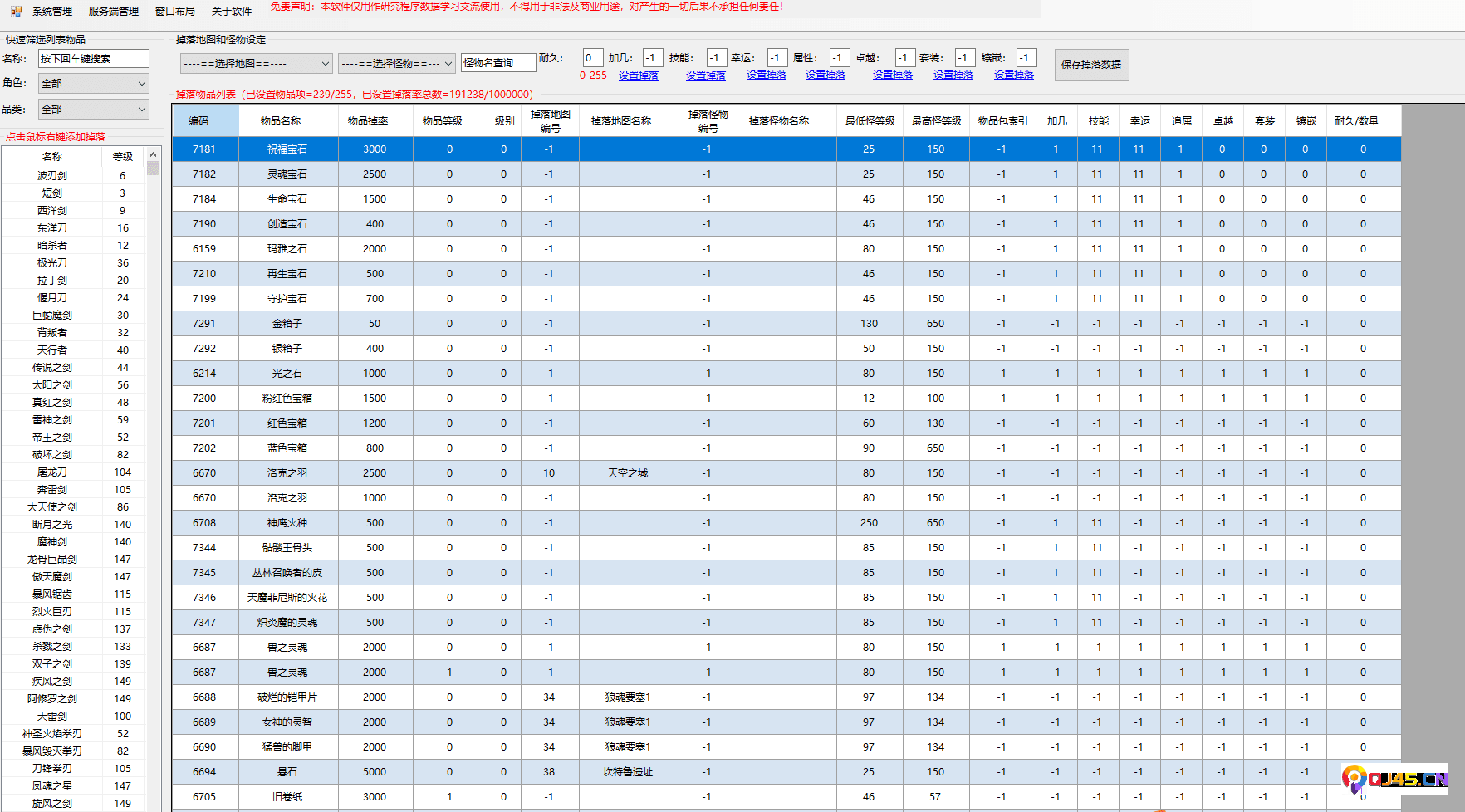Click the 物品包索引 column header
Viewport: 1465px width, 812px height.
coord(1002,121)
